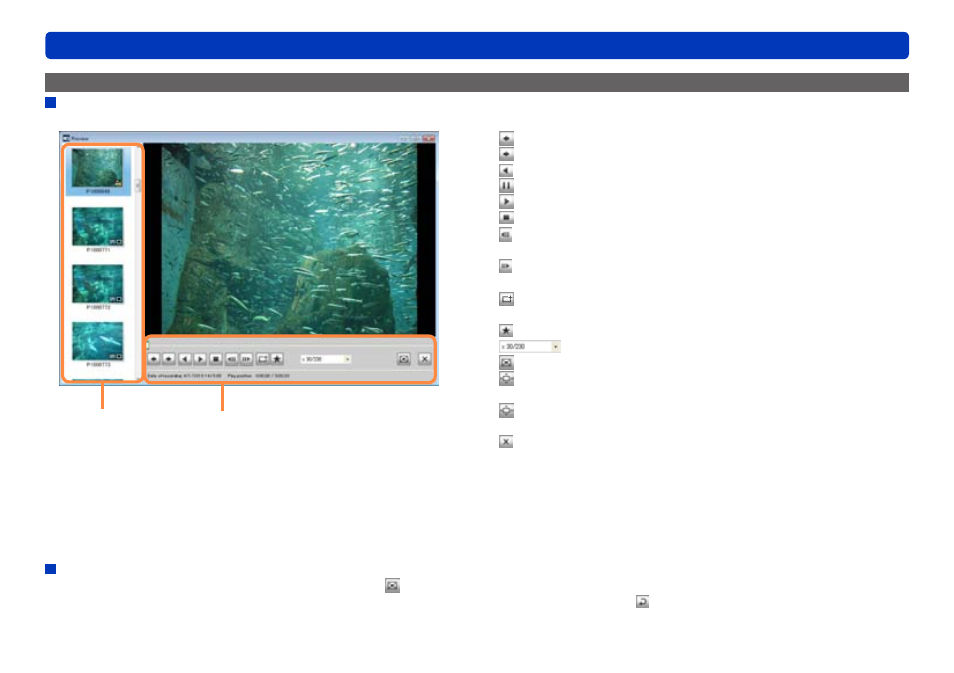Select the highlighted first thumbnail in the list
This screenshot has width=954, height=673.
pos(98,171)
